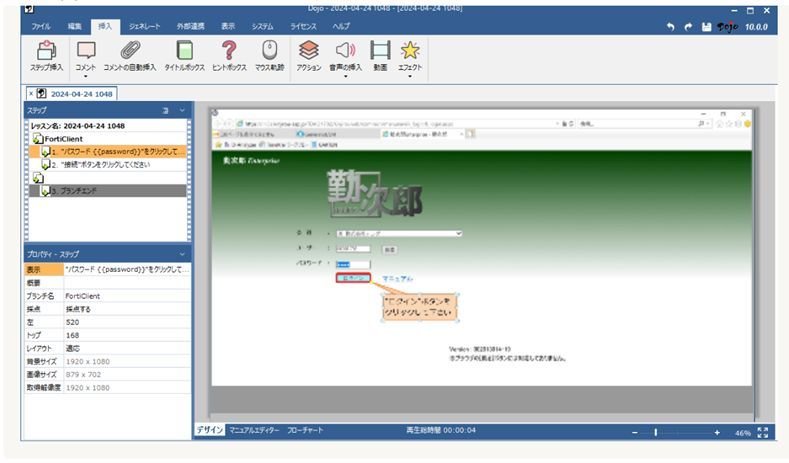
Task: Open the アクション layers icon
Action: [308, 50]
